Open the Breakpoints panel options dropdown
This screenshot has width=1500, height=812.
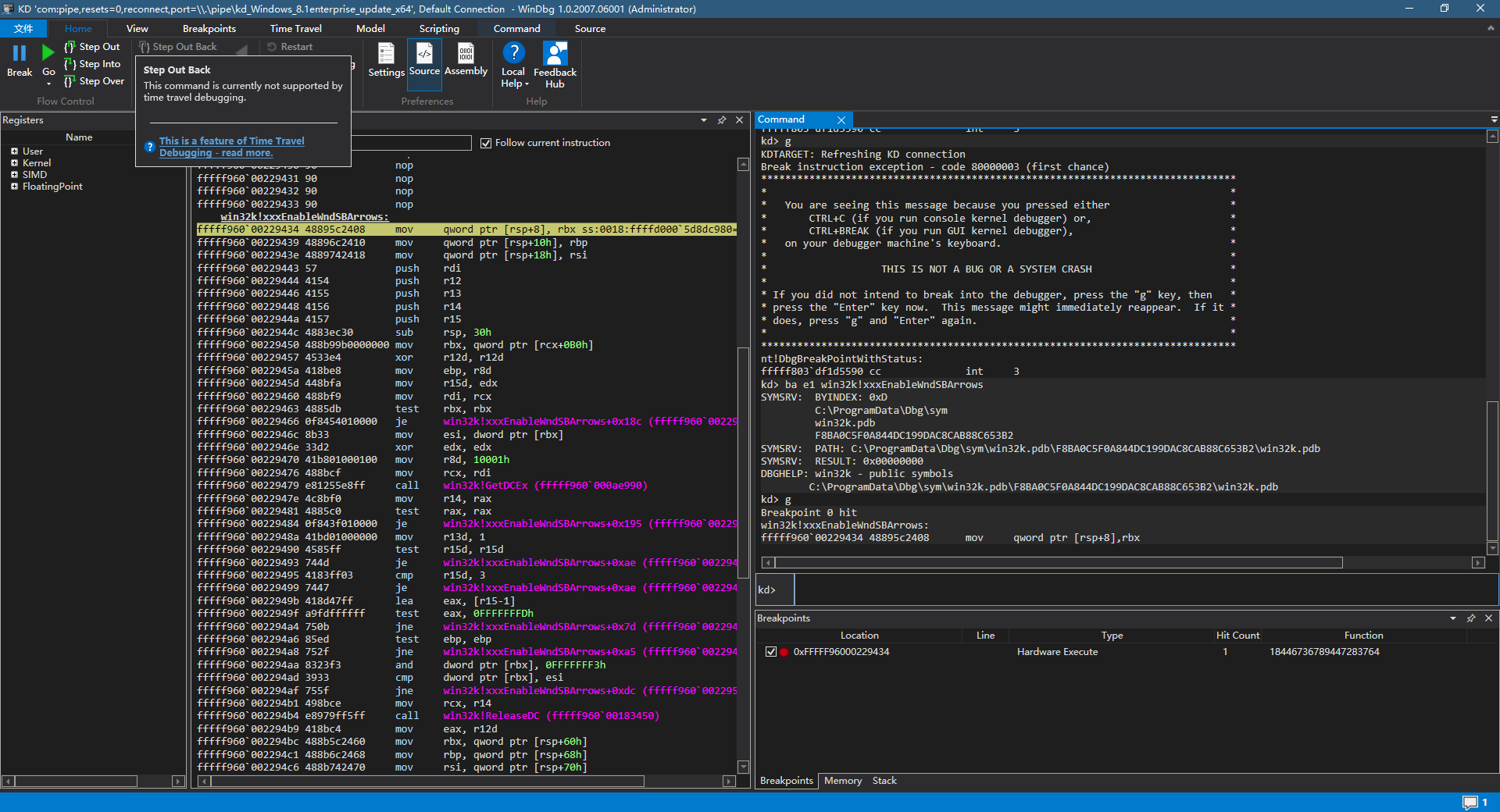[1453, 618]
